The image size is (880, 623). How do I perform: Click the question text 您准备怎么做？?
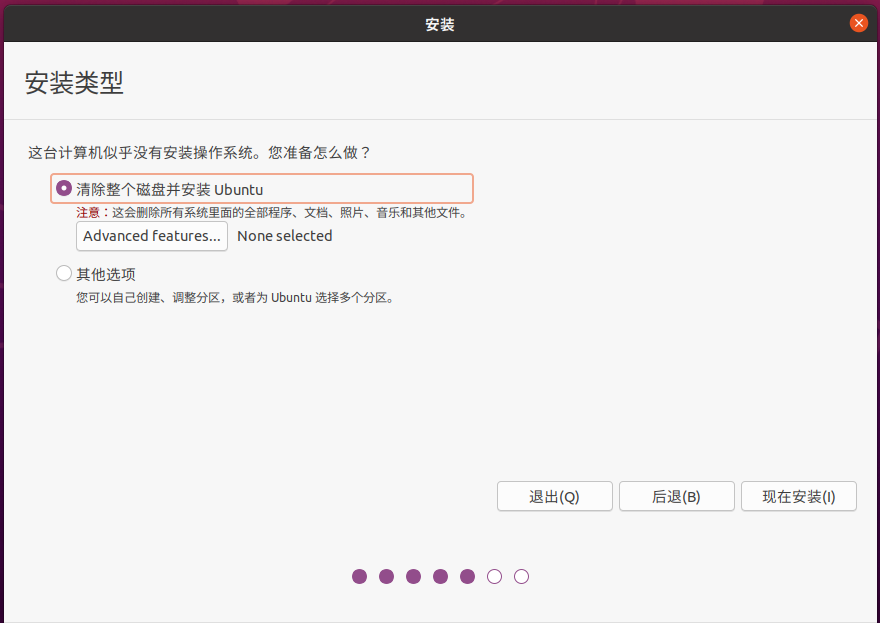(x=320, y=153)
